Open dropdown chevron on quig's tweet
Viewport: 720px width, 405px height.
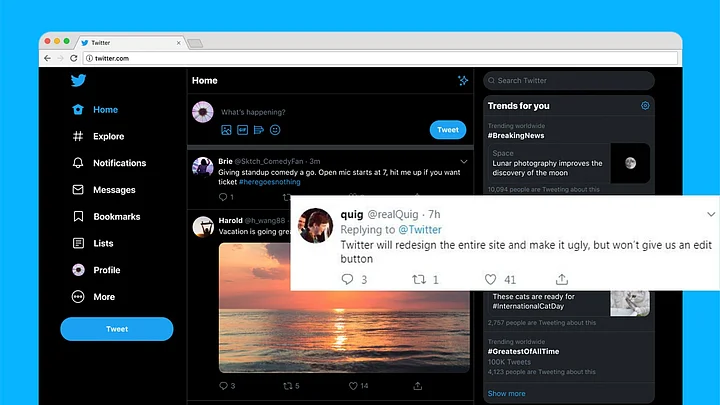[711, 214]
